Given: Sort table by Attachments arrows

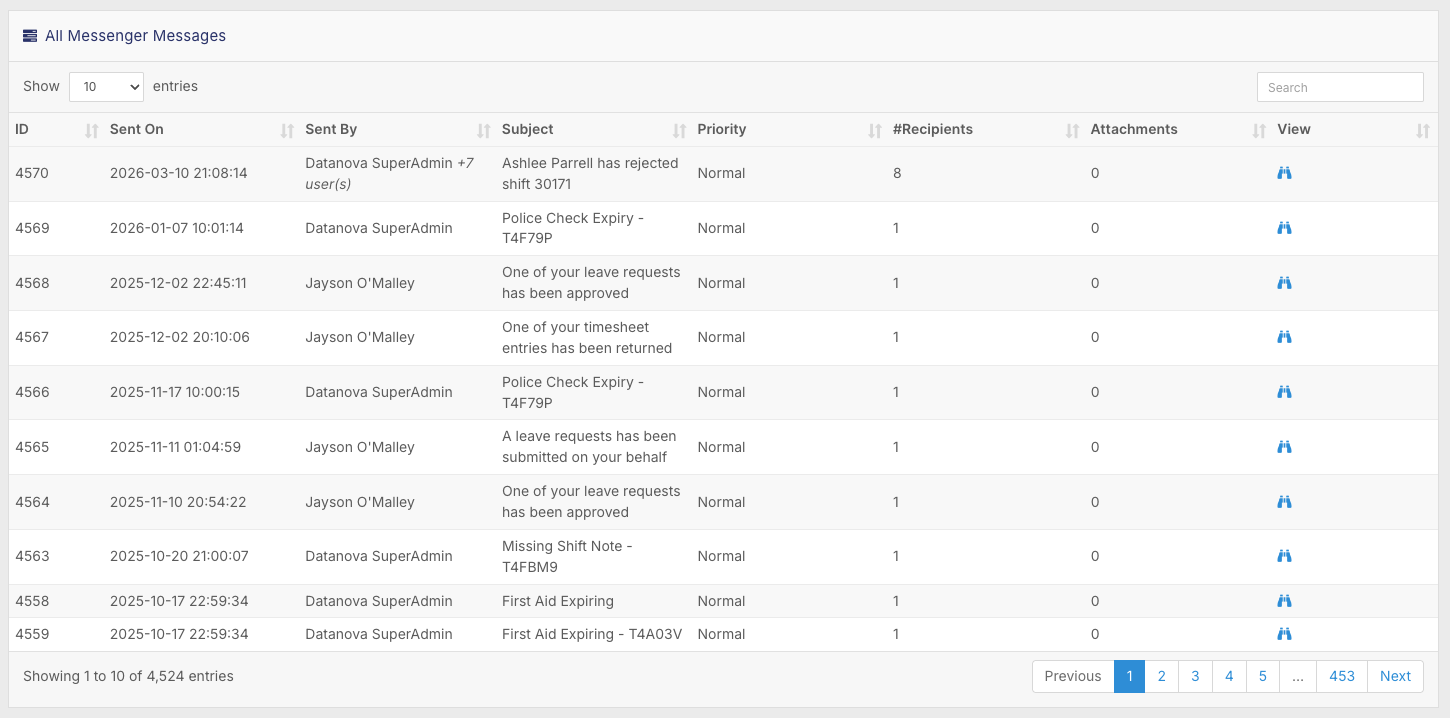Looking at the screenshot, I should pyautogui.click(x=1259, y=130).
